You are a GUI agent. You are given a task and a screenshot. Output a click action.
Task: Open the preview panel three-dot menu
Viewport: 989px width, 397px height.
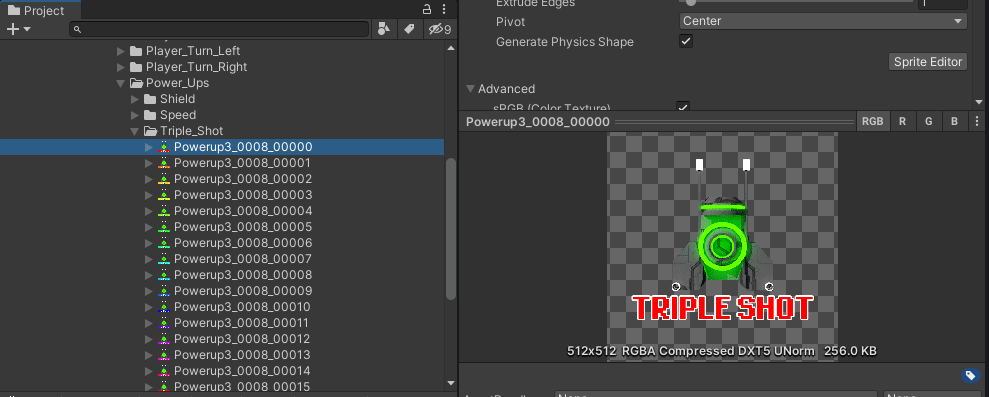977,122
